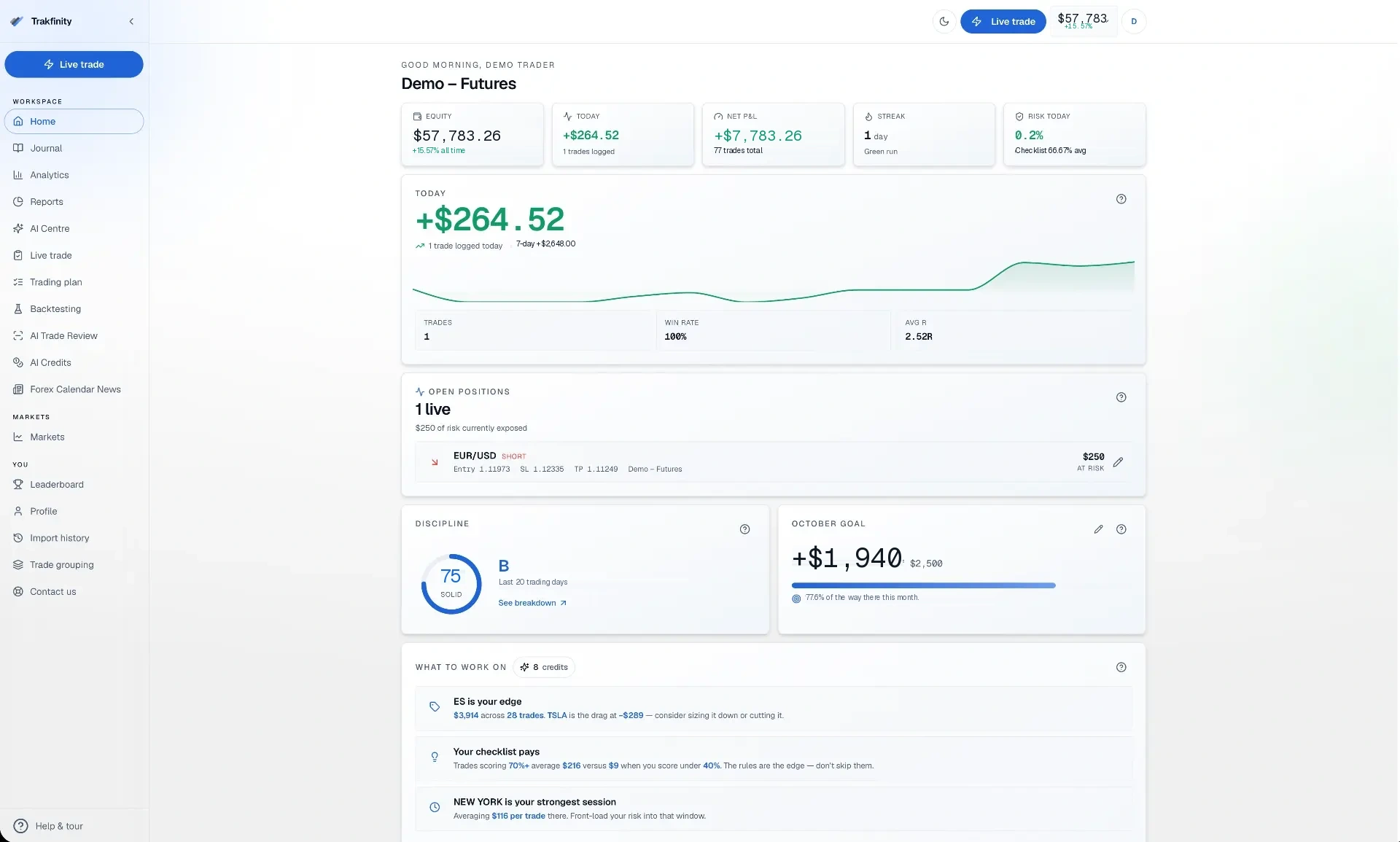Click help icon on the Today card
The height and width of the screenshot is (842, 1400).
tap(1121, 199)
